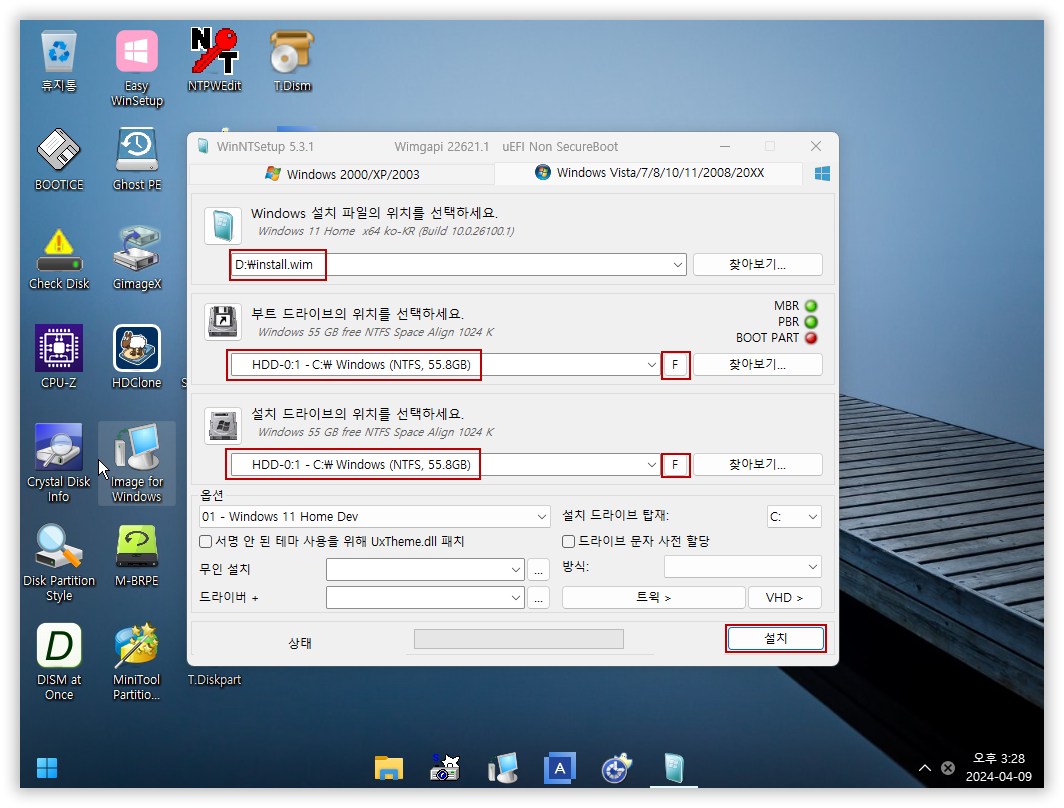Expand the D:\install.wim source path dropdown
This screenshot has width=1064, height=808.
pos(677,265)
